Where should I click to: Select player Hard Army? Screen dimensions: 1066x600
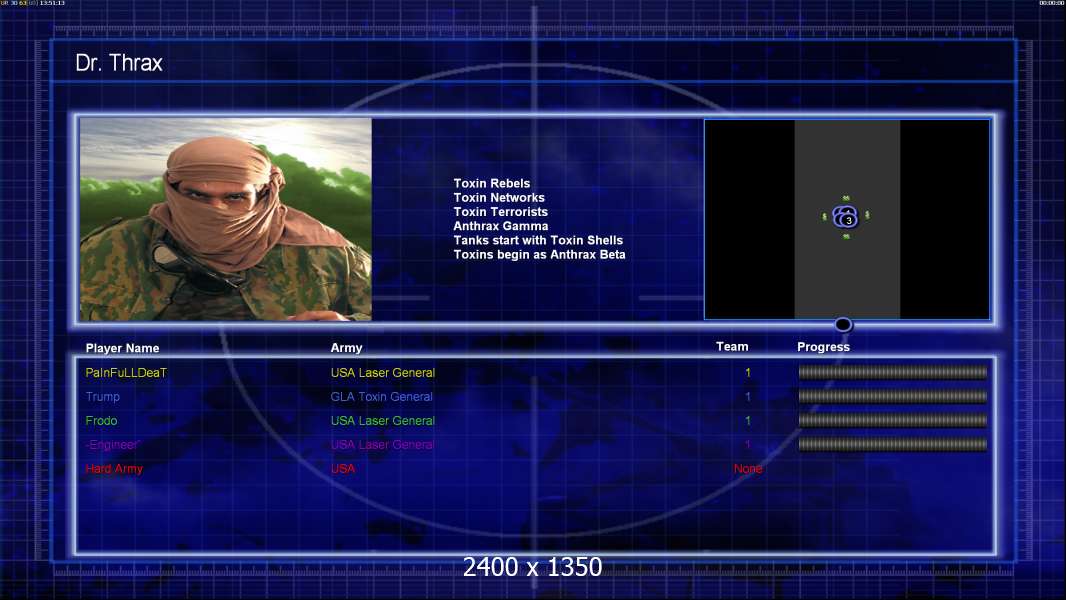(114, 469)
